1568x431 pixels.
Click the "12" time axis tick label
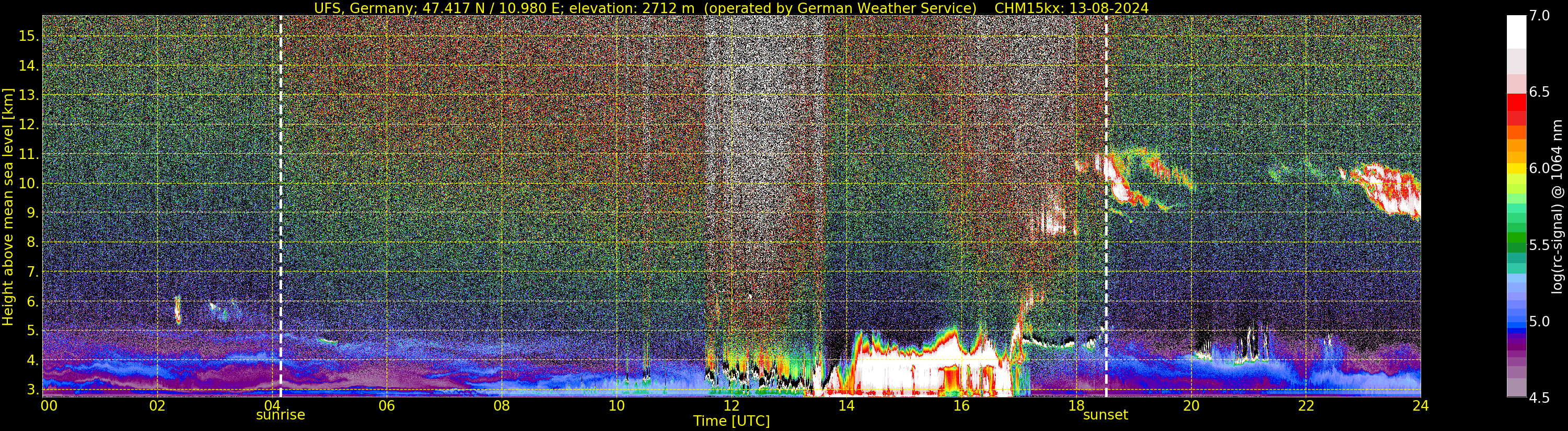pyautogui.click(x=731, y=406)
